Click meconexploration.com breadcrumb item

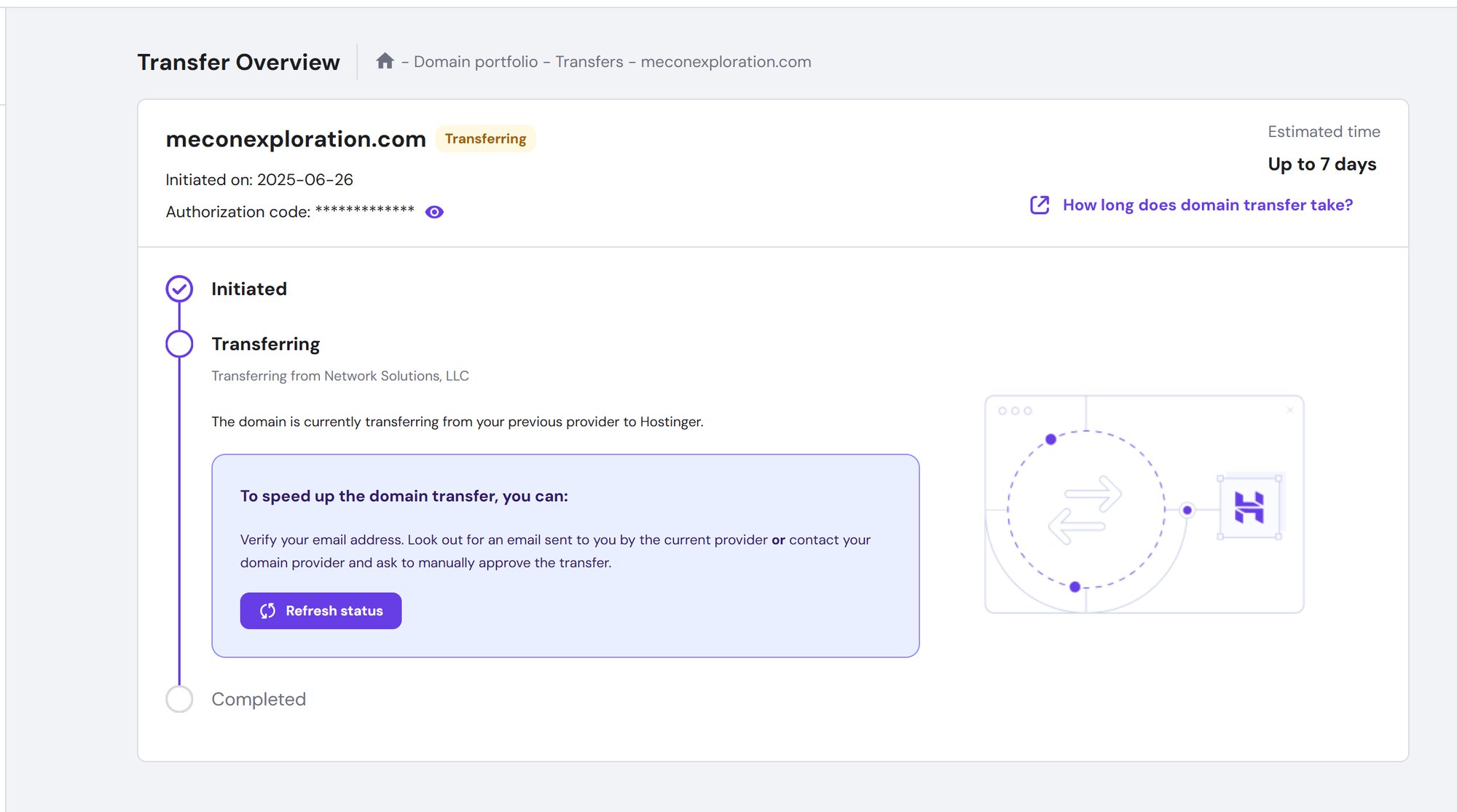pyautogui.click(x=726, y=62)
